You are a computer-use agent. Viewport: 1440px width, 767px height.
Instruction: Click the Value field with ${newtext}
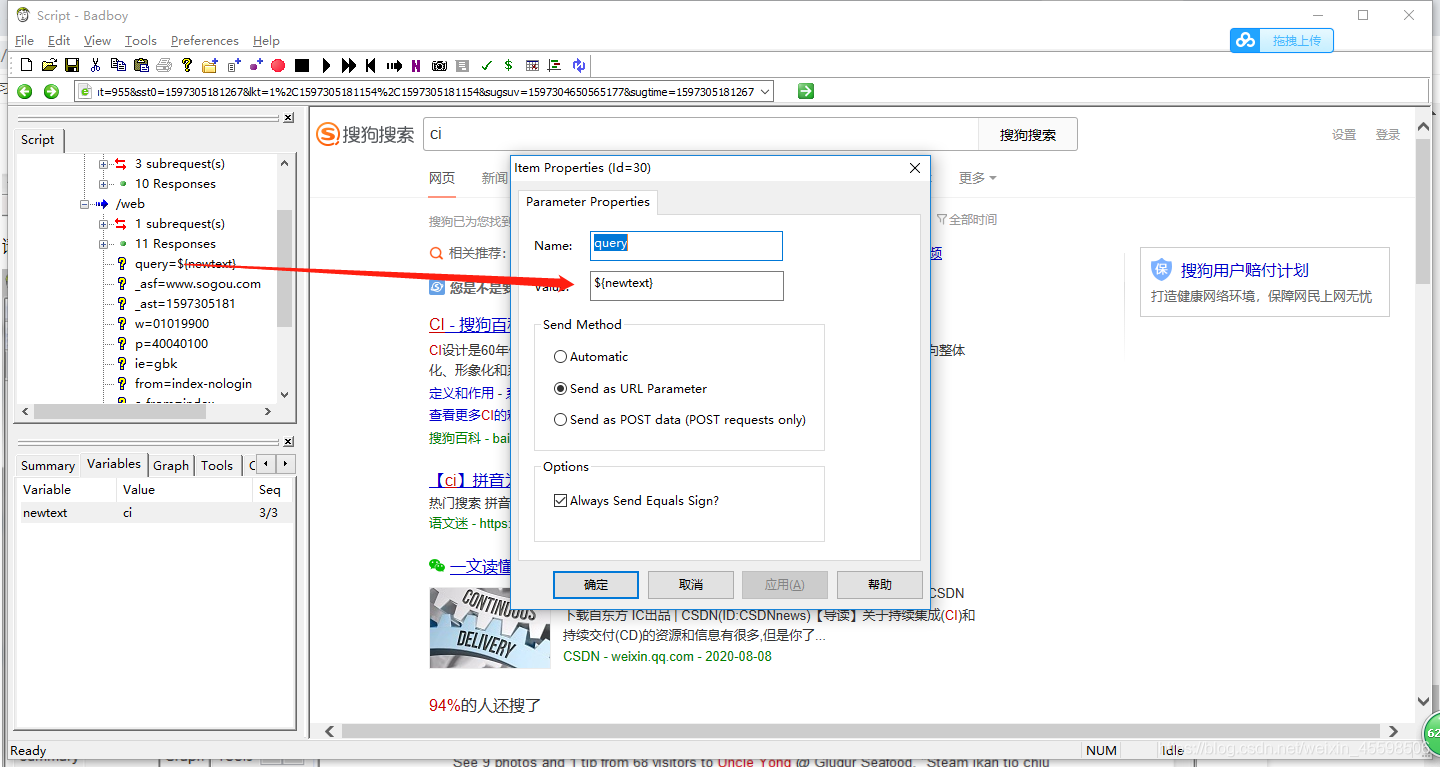coord(686,285)
